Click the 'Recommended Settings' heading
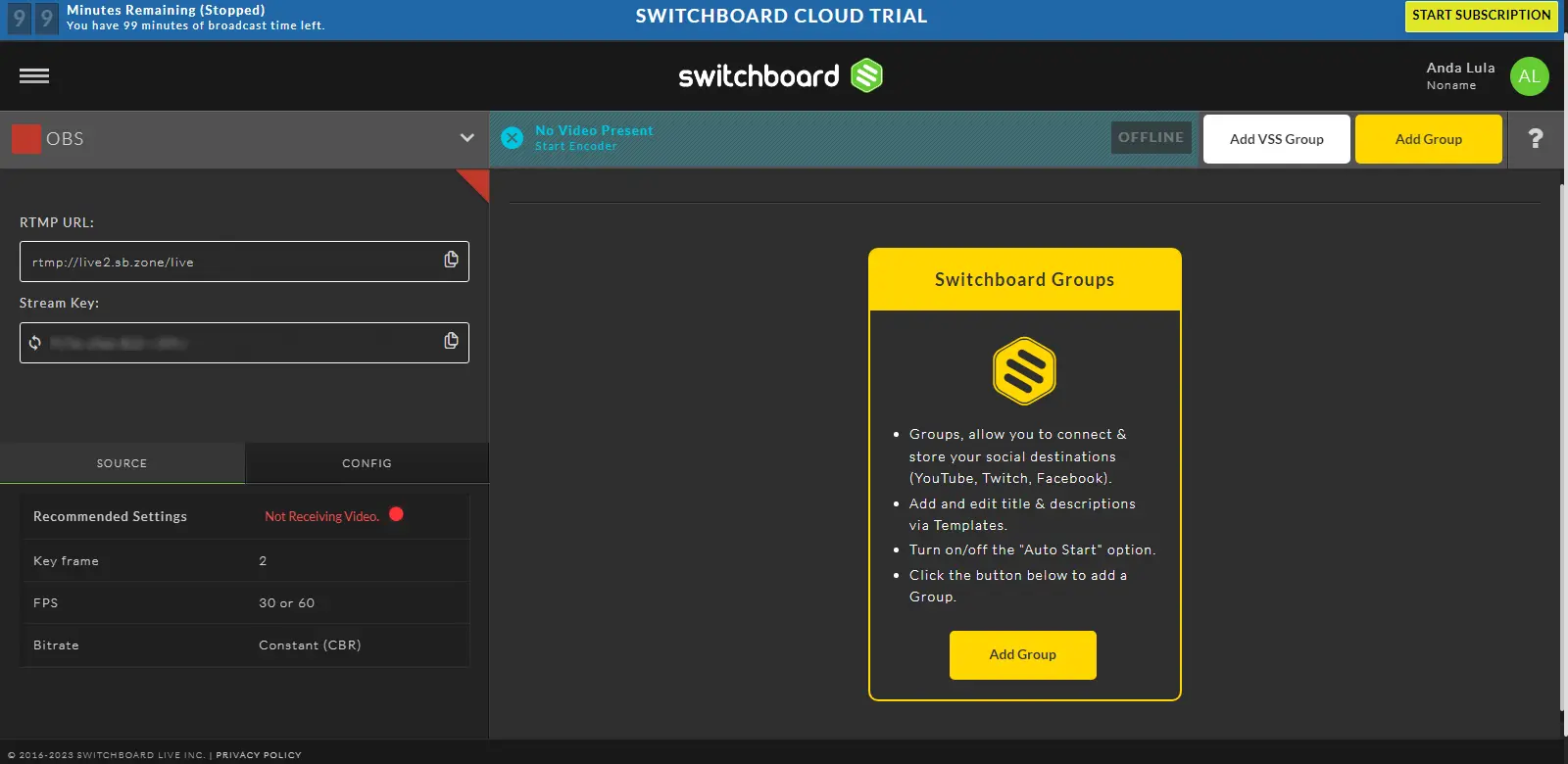Viewport: 1568px width, 764px height. coord(110,516)
